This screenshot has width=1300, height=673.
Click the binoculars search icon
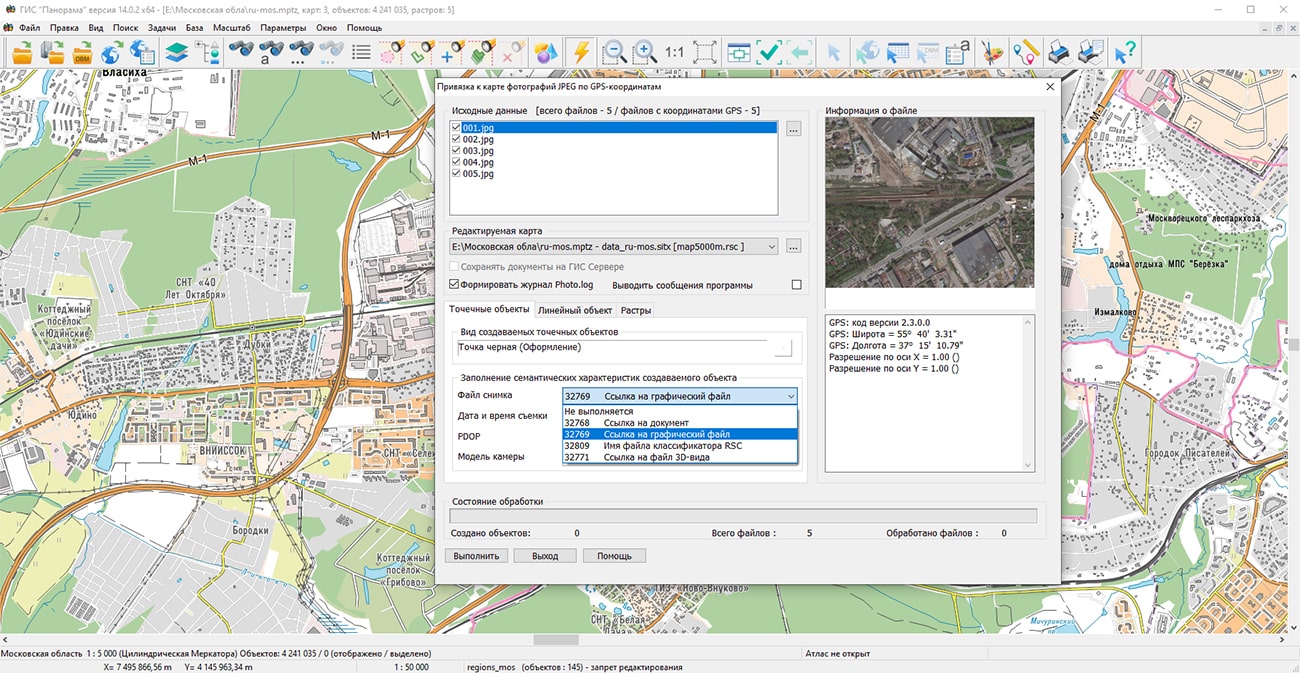[240, 52]
